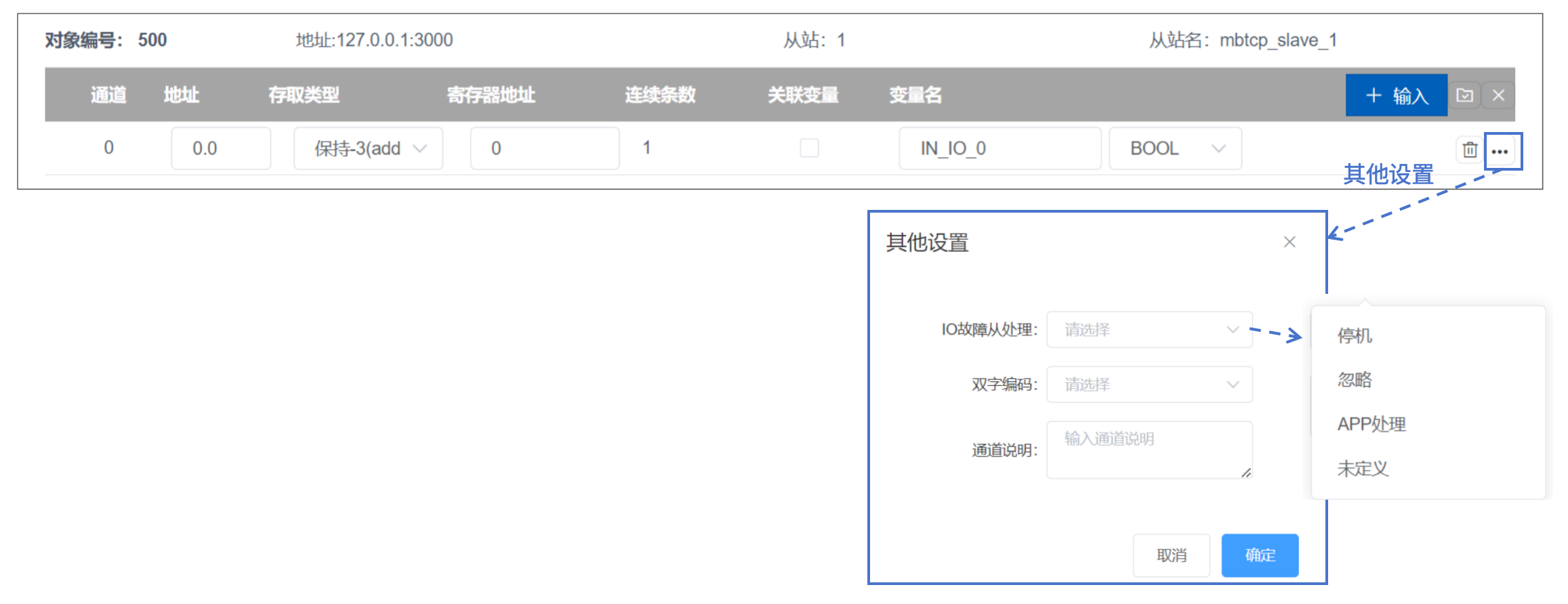The image size is (1568, 604).
Task: Click the folder icon beside the 输入 button
Action: coord(1464,95)
